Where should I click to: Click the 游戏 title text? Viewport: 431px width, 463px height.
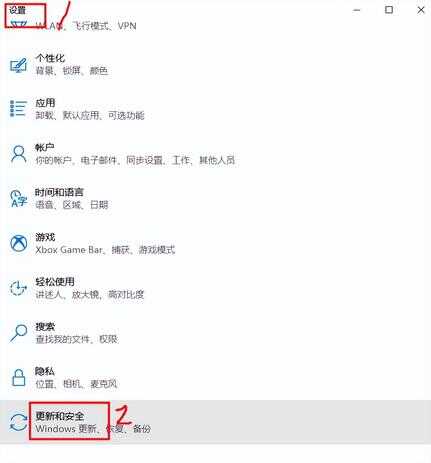pos(45,237)
